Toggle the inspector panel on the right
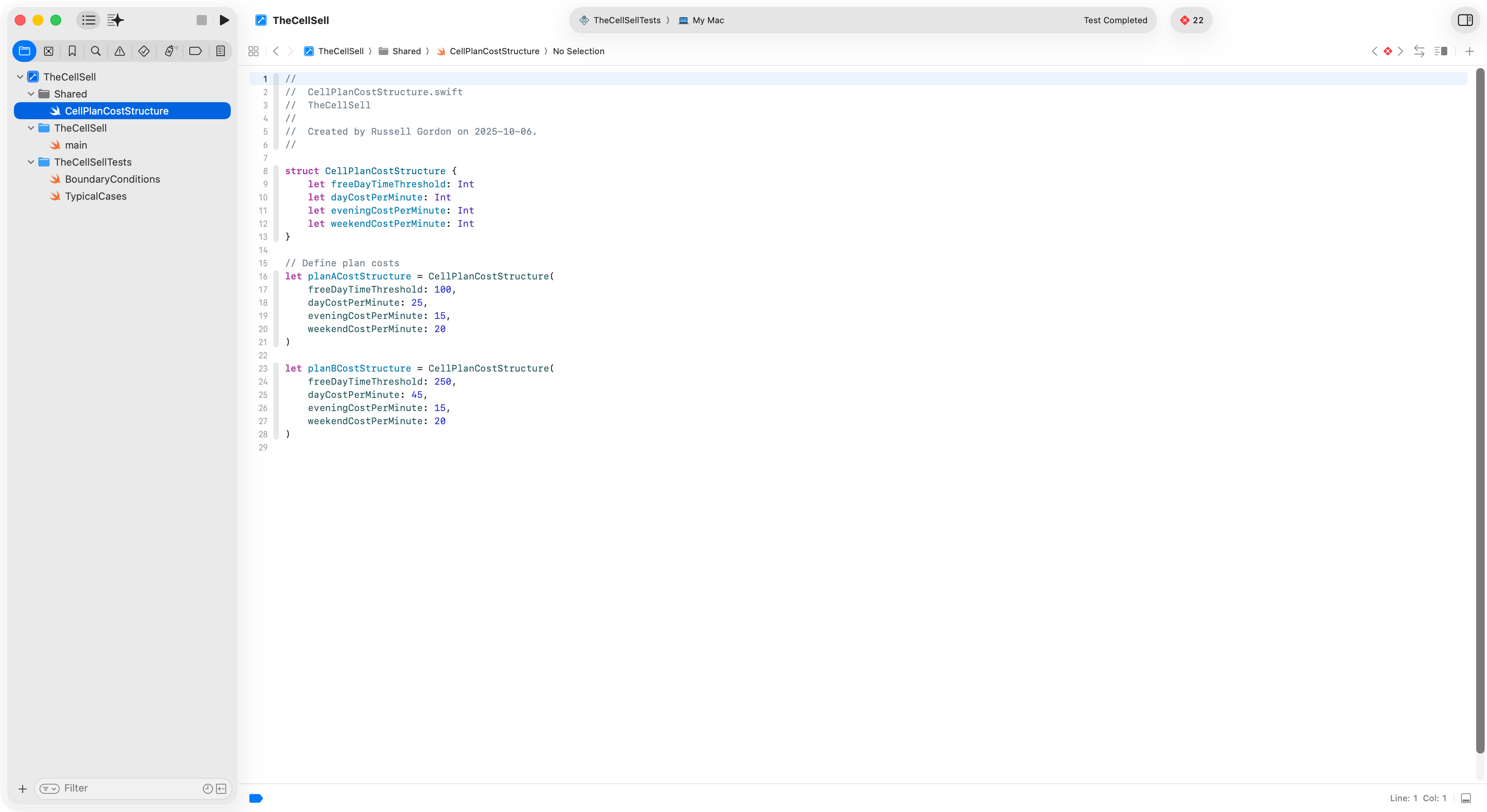Screen dimensions: 1487x812 coord(1465,20)
